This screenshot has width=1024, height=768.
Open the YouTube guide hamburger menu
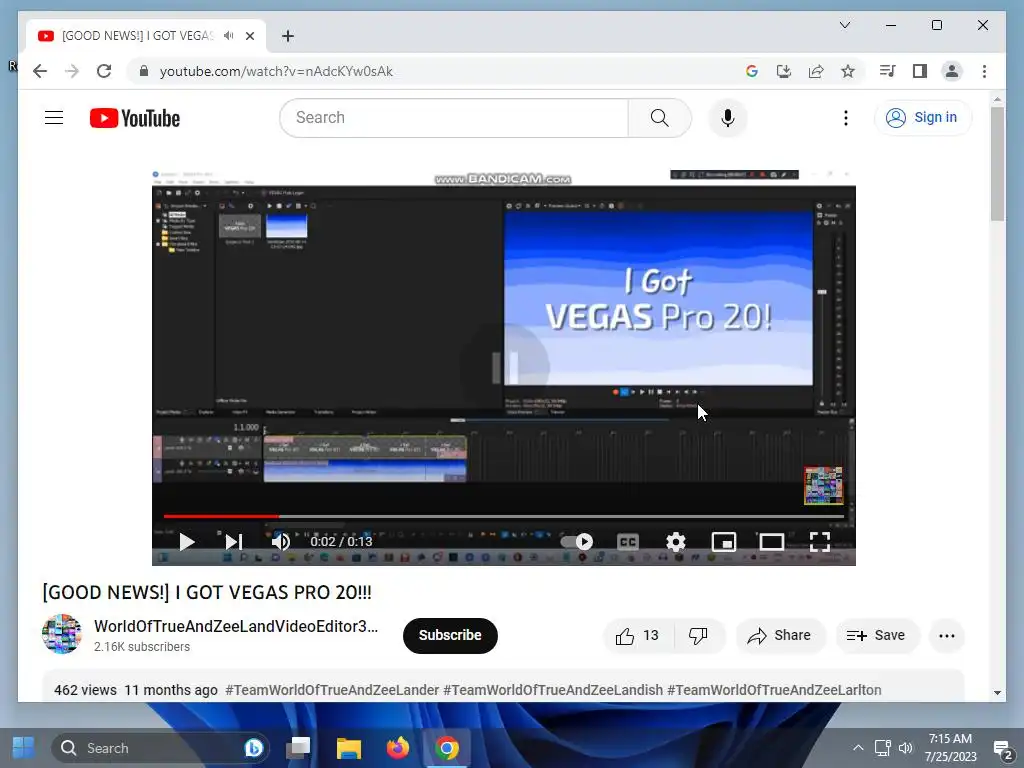(x=54, y=118)
